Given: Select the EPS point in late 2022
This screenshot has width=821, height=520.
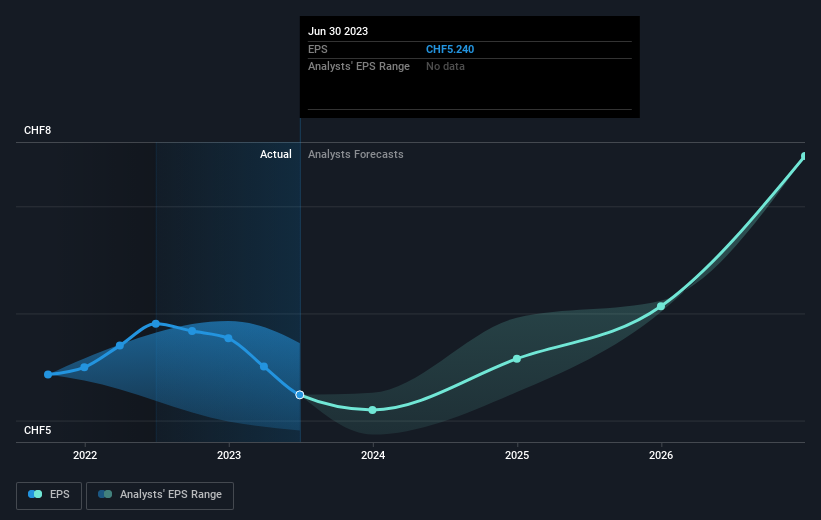Looking at the screenshot, I should [x=192, y=331].
